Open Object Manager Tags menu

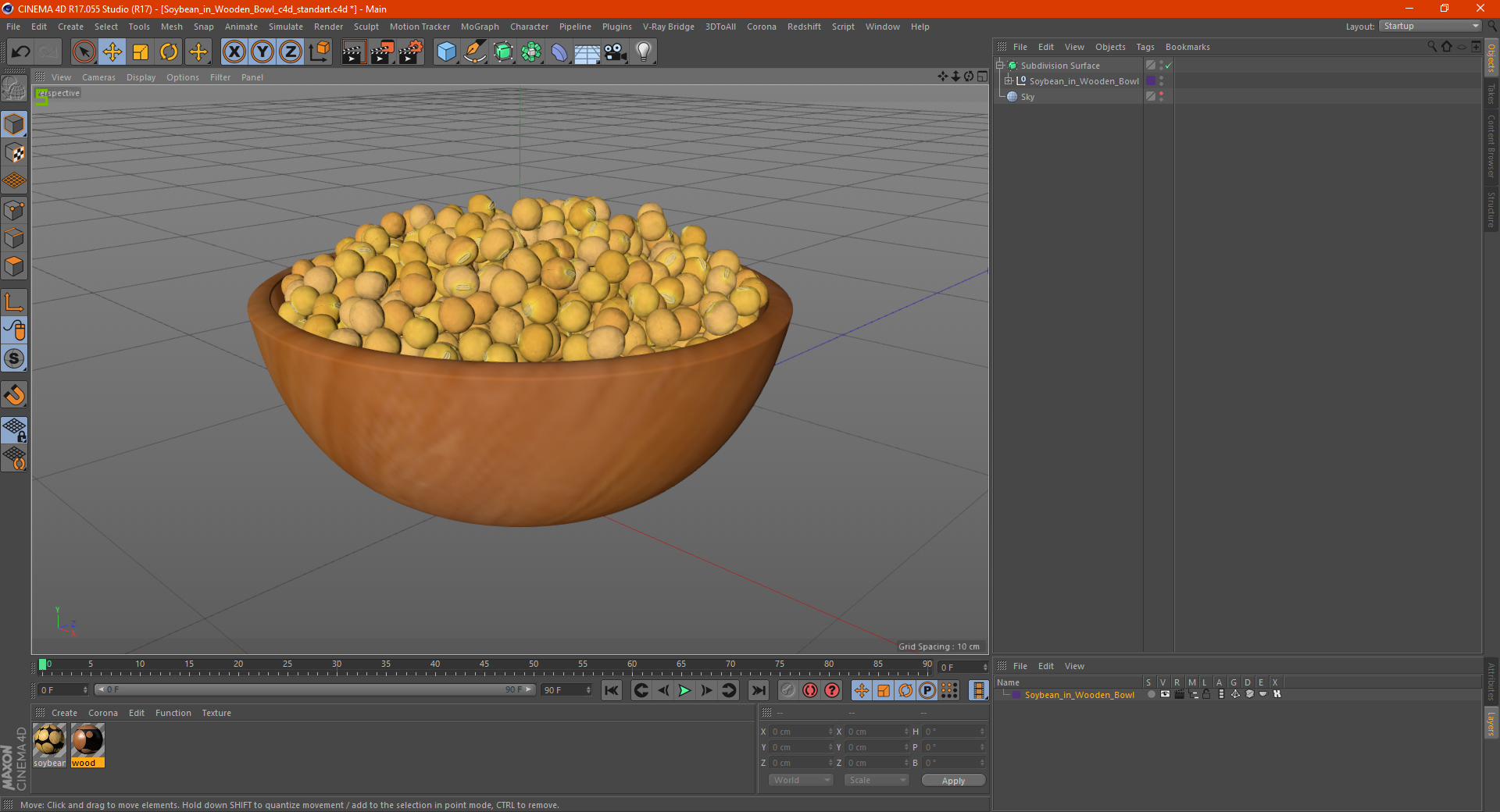(x=1145, y=47)
